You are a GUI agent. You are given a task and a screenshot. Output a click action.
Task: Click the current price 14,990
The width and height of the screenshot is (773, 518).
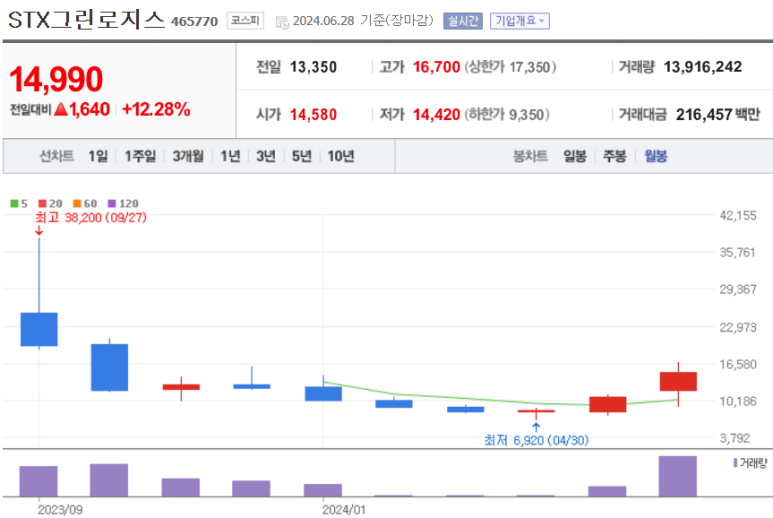[56, 79]
